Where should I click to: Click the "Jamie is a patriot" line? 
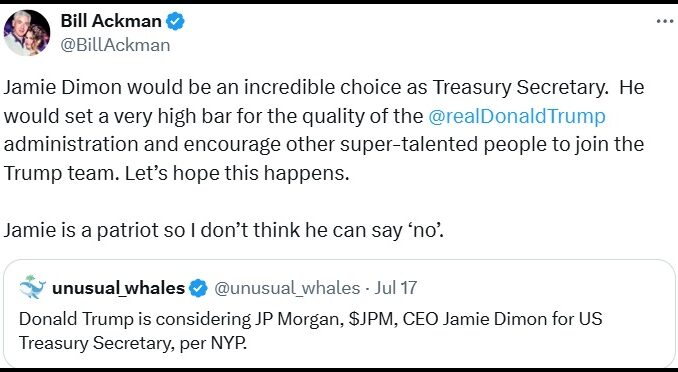click(x=224, y=230)
